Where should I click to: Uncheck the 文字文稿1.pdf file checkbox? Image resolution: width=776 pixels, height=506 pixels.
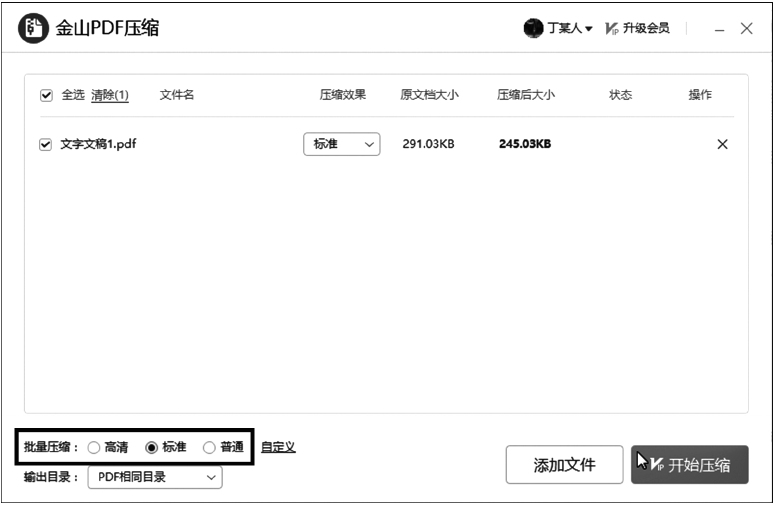click(45, 145)
